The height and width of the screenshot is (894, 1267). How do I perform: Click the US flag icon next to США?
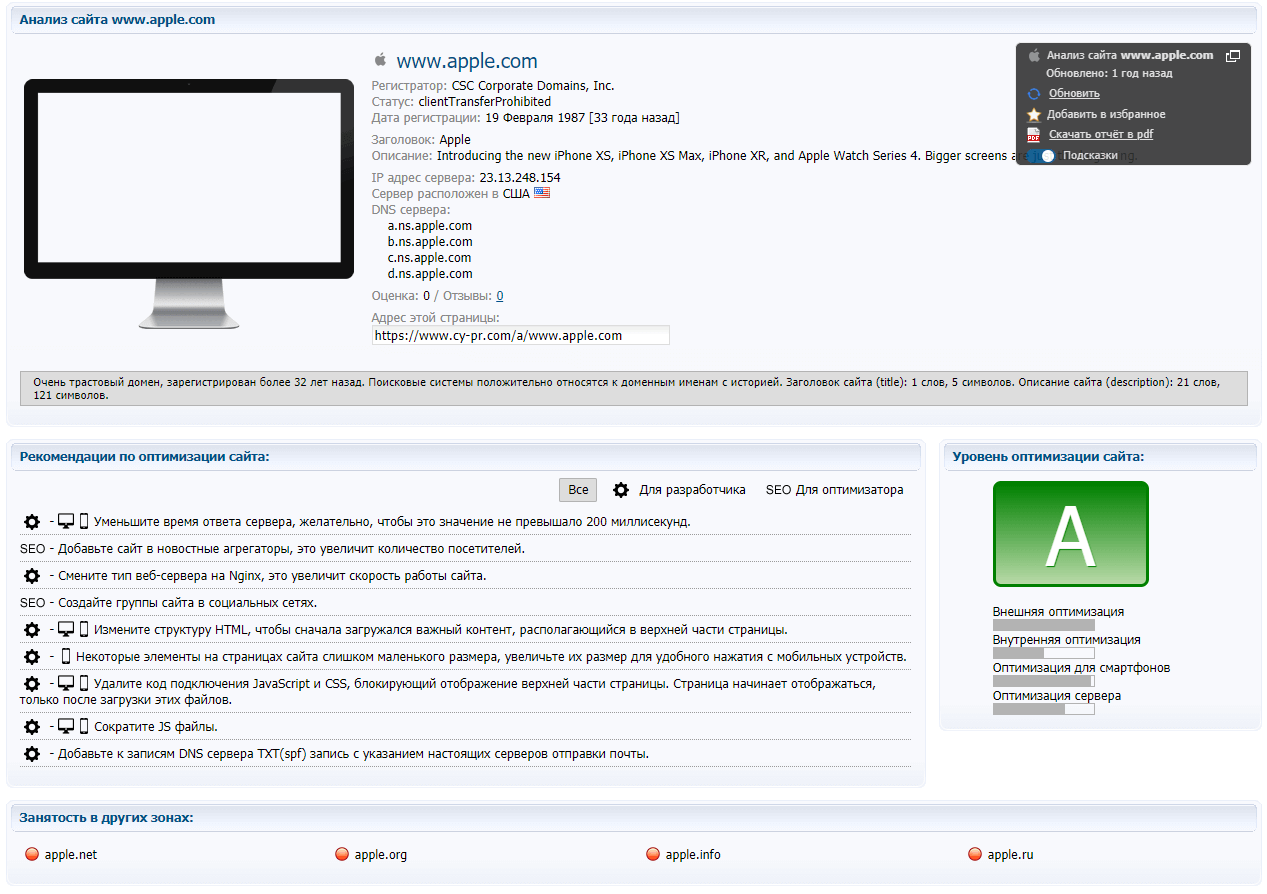(542, 193)
